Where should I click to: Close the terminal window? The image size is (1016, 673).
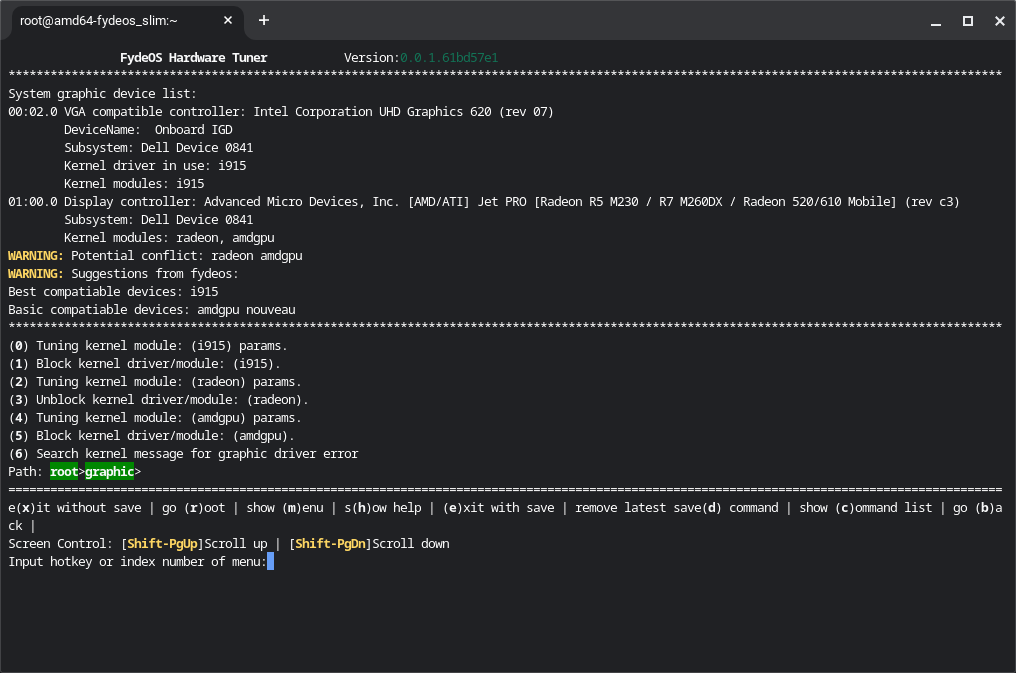(999, 21)
